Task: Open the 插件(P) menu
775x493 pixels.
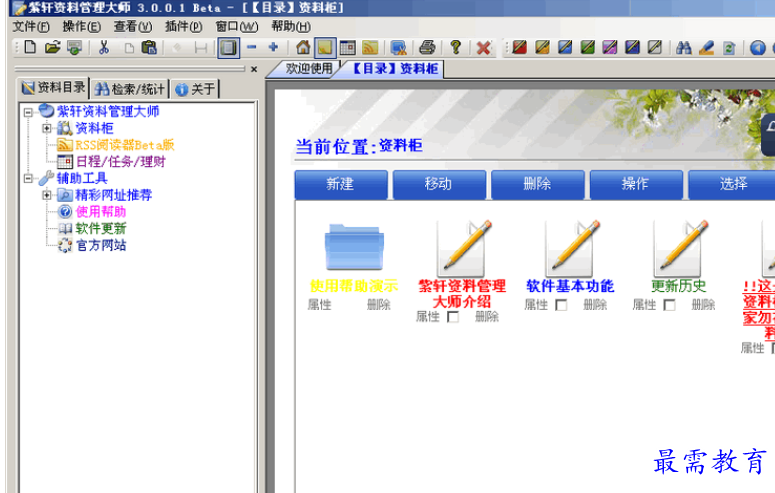Action: 183,26
